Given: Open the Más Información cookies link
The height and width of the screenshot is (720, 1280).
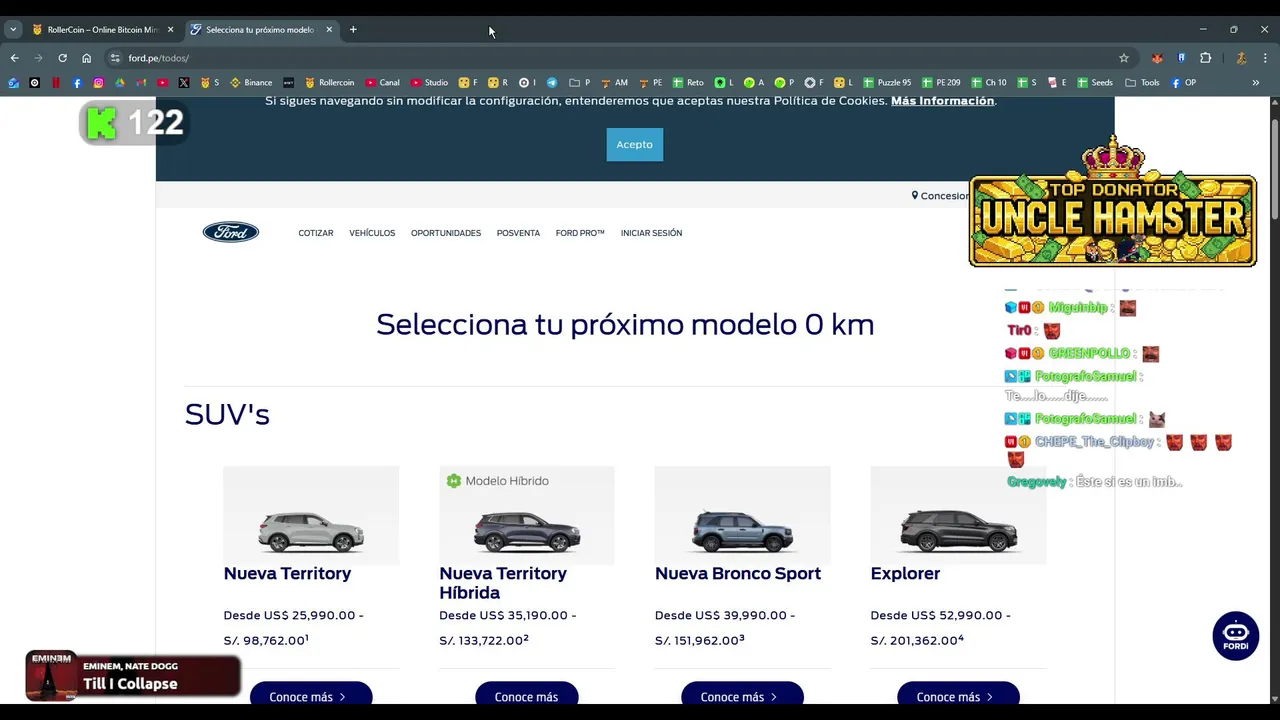Looking at the screenshot, I should point(942,101).
